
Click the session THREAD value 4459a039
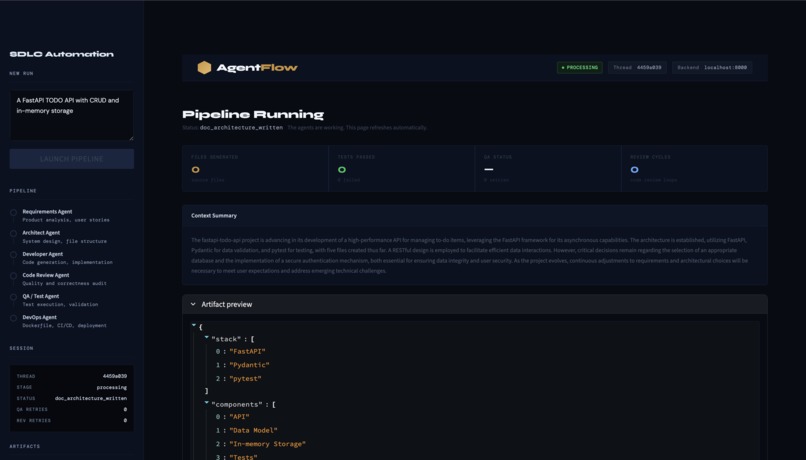click(x=115, y=376)
